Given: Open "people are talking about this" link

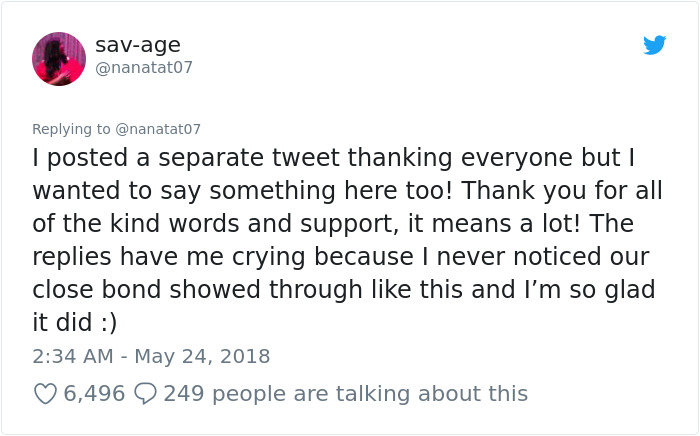Looking at the screenshot, I should 369,394.
